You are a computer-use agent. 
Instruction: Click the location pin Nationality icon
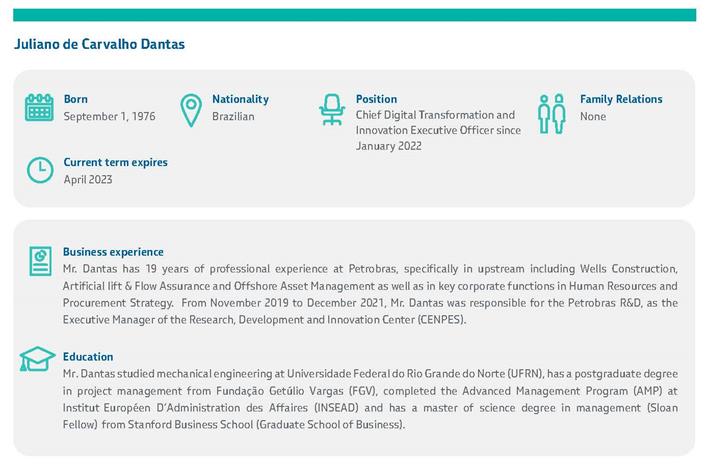coord(190,110)
